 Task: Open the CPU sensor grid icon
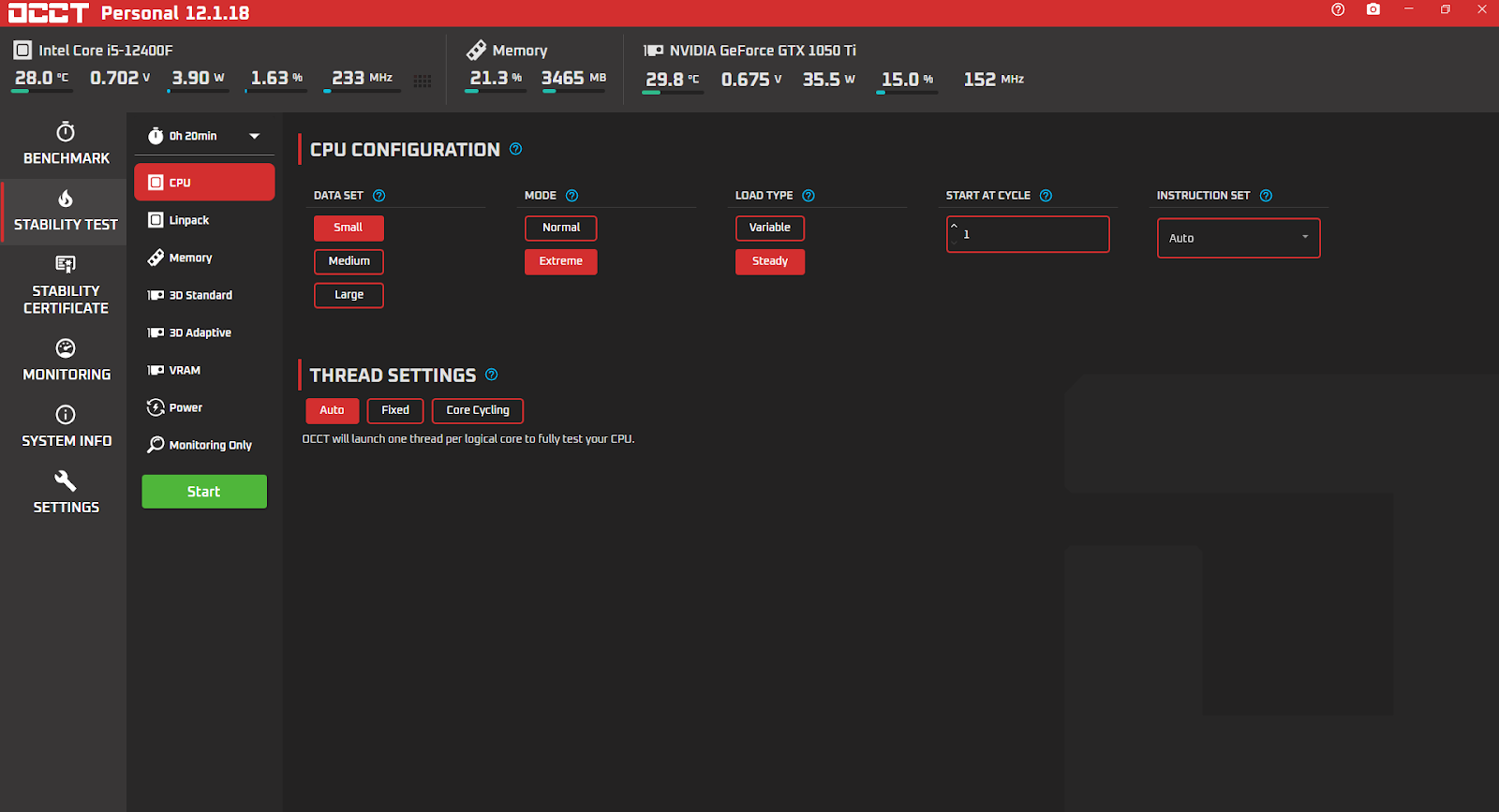click(x=423, y=81)
